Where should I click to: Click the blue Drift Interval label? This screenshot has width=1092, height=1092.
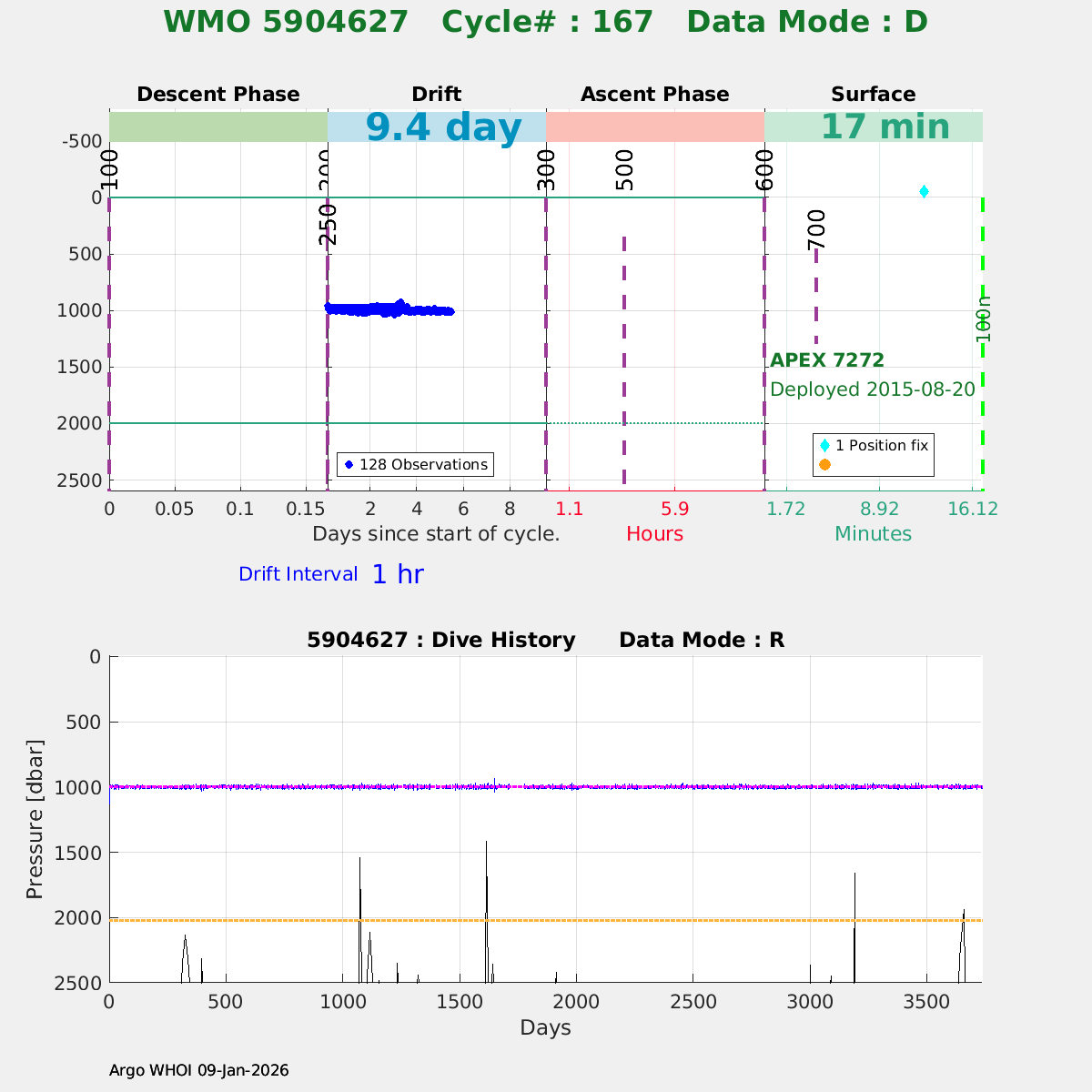pyautogui.click(x=298, y=574)
